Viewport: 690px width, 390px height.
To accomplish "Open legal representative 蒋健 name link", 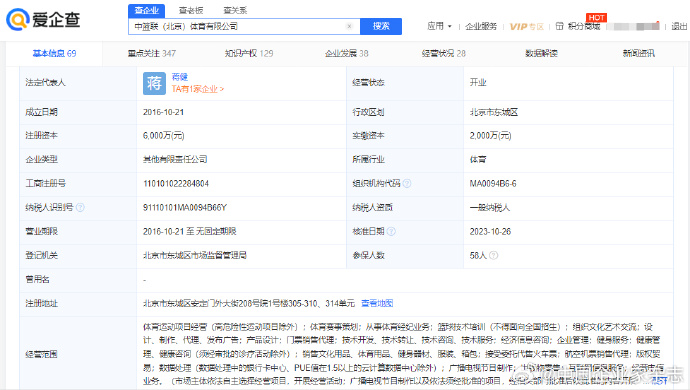I will (x=180, y=77).
